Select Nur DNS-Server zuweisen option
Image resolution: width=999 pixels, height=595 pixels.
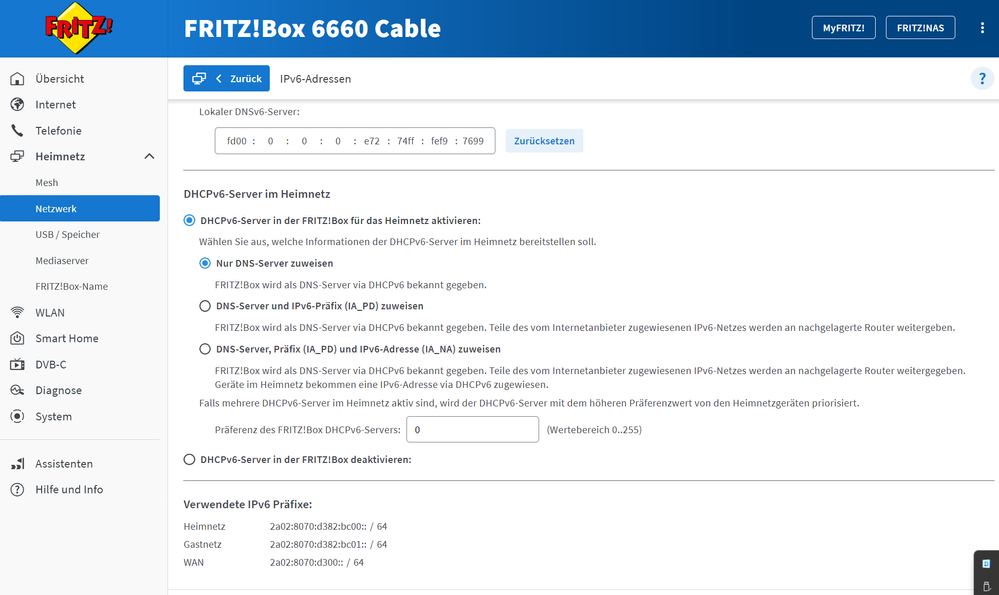coord(205,263)
